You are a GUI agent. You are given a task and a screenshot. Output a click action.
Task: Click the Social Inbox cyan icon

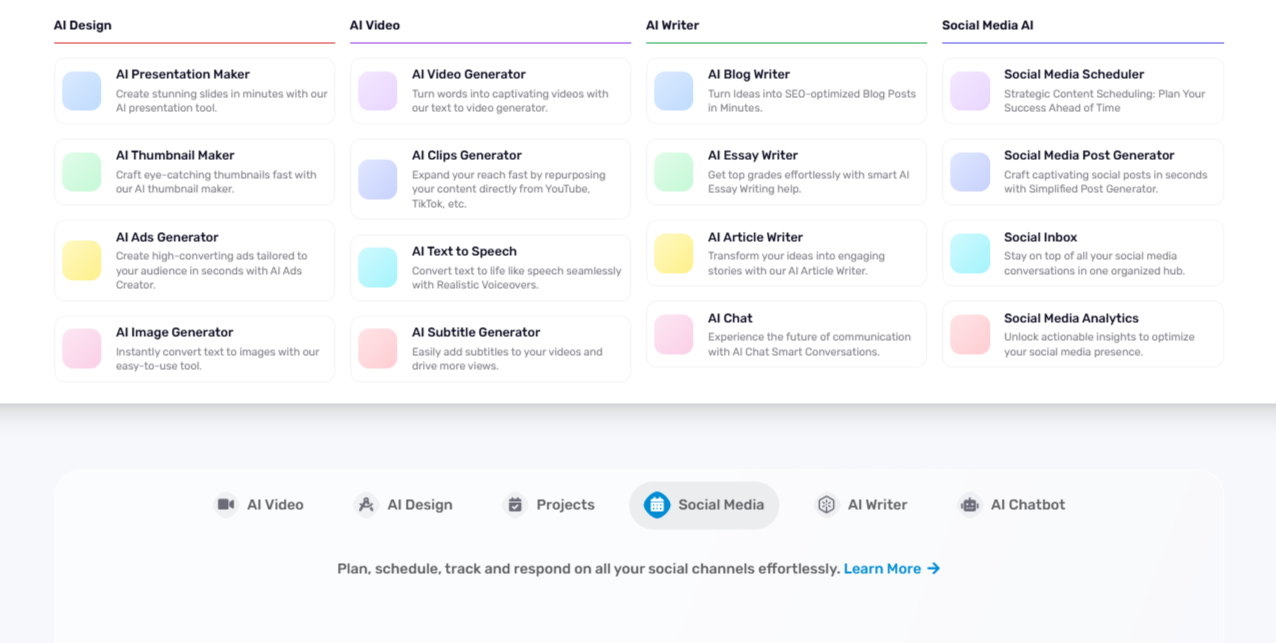[x=970, y=253]
